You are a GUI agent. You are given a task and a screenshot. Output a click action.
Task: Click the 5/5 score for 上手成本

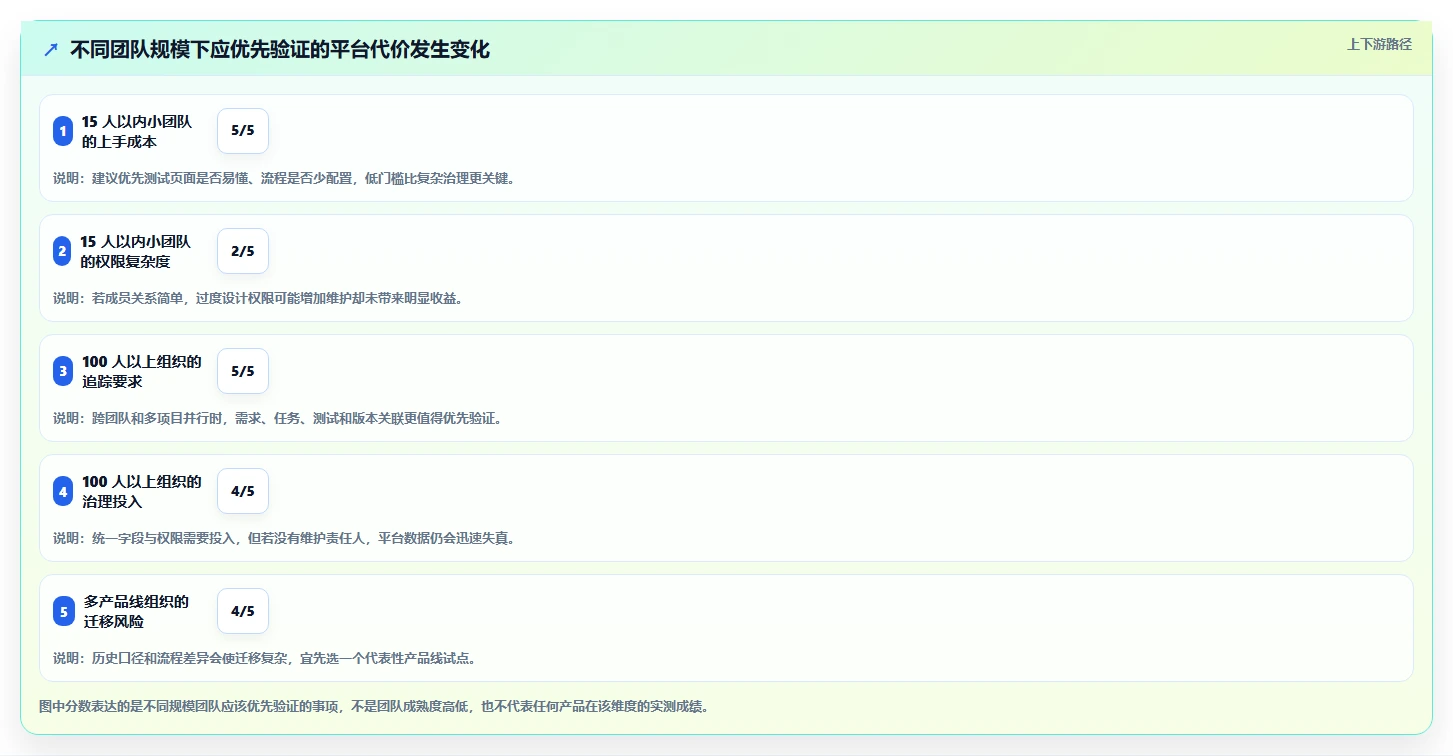(243, 131)
